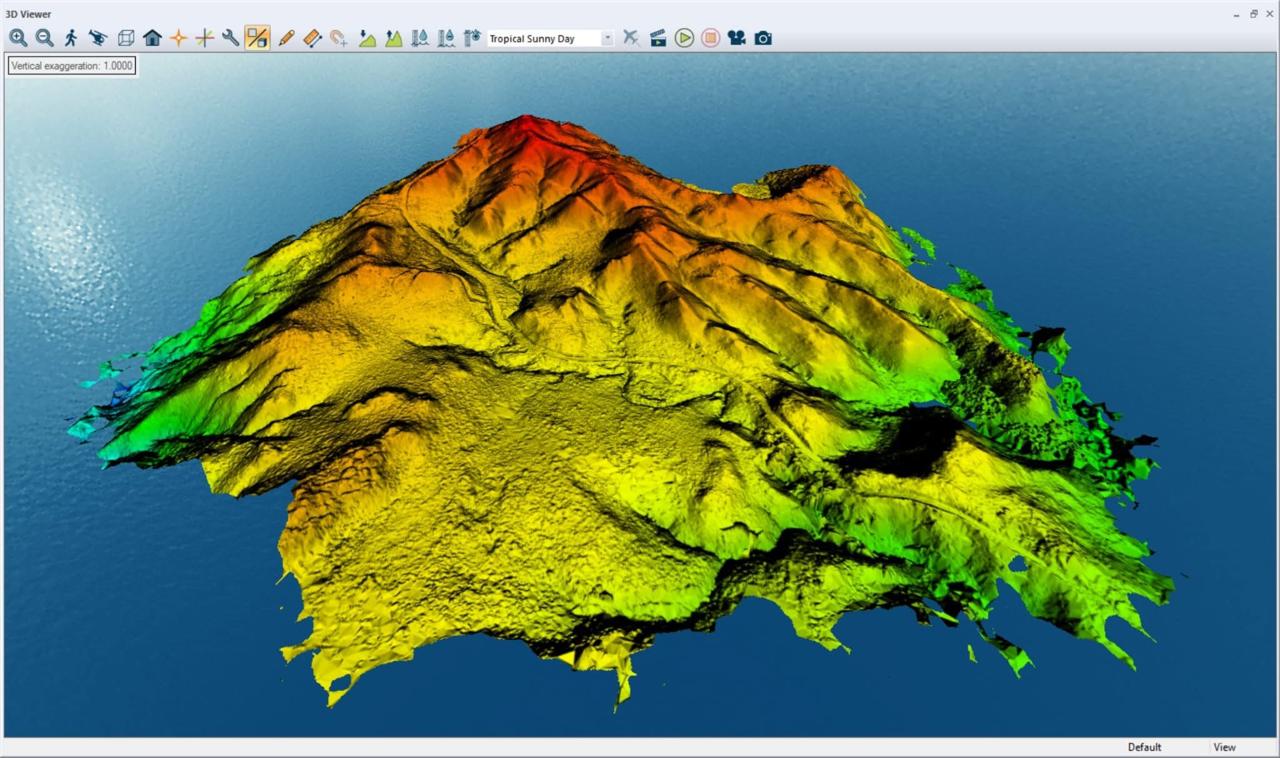
Task: Choose the ruler measure tool
Action: pos(312,38)
